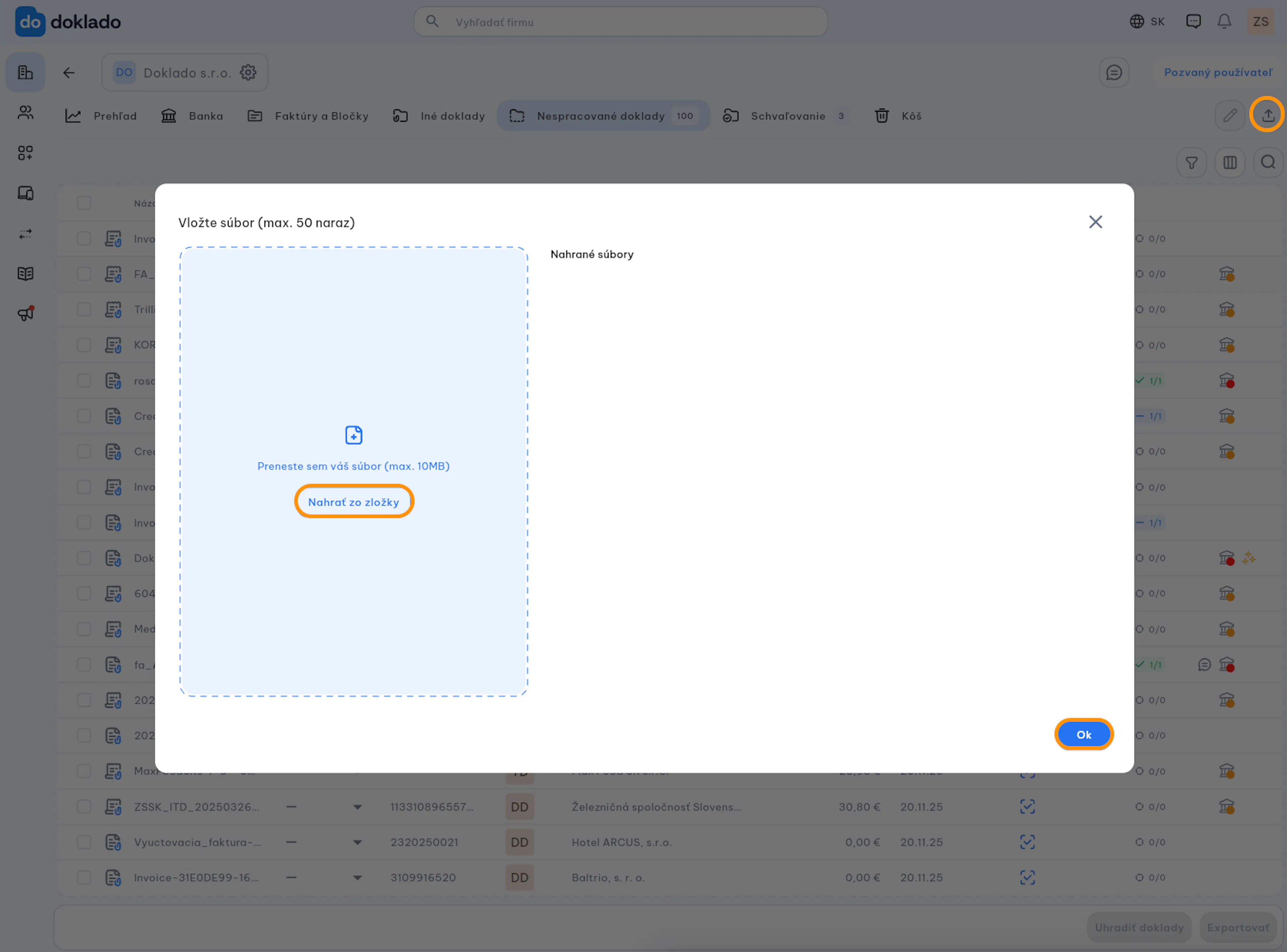Tick checkbox for KOR row
Image resolution: width=1287 pixels, height=952 pixels.
[x=84, y=345]
